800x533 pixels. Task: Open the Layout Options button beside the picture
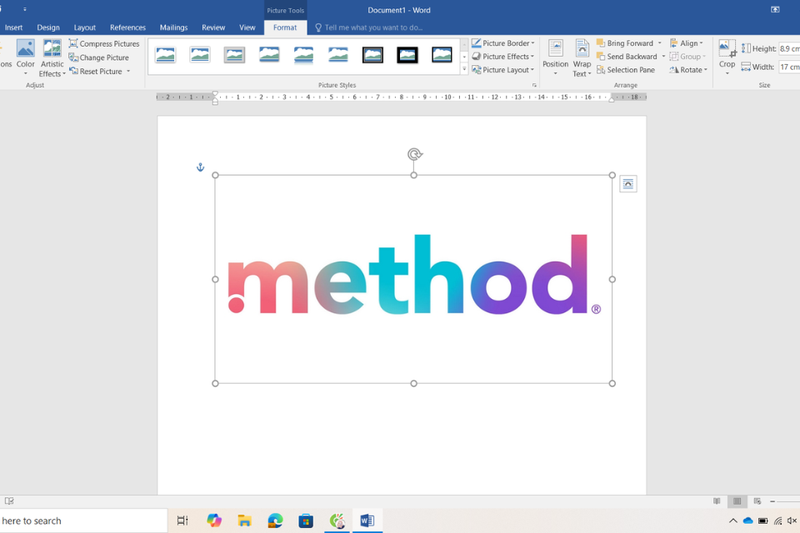point(628,184)
